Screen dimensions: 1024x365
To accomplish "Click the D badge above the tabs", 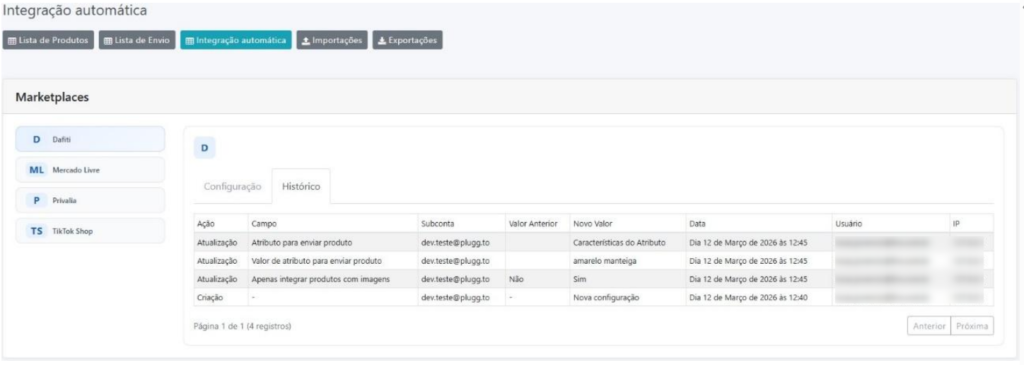I will (204, 149).
